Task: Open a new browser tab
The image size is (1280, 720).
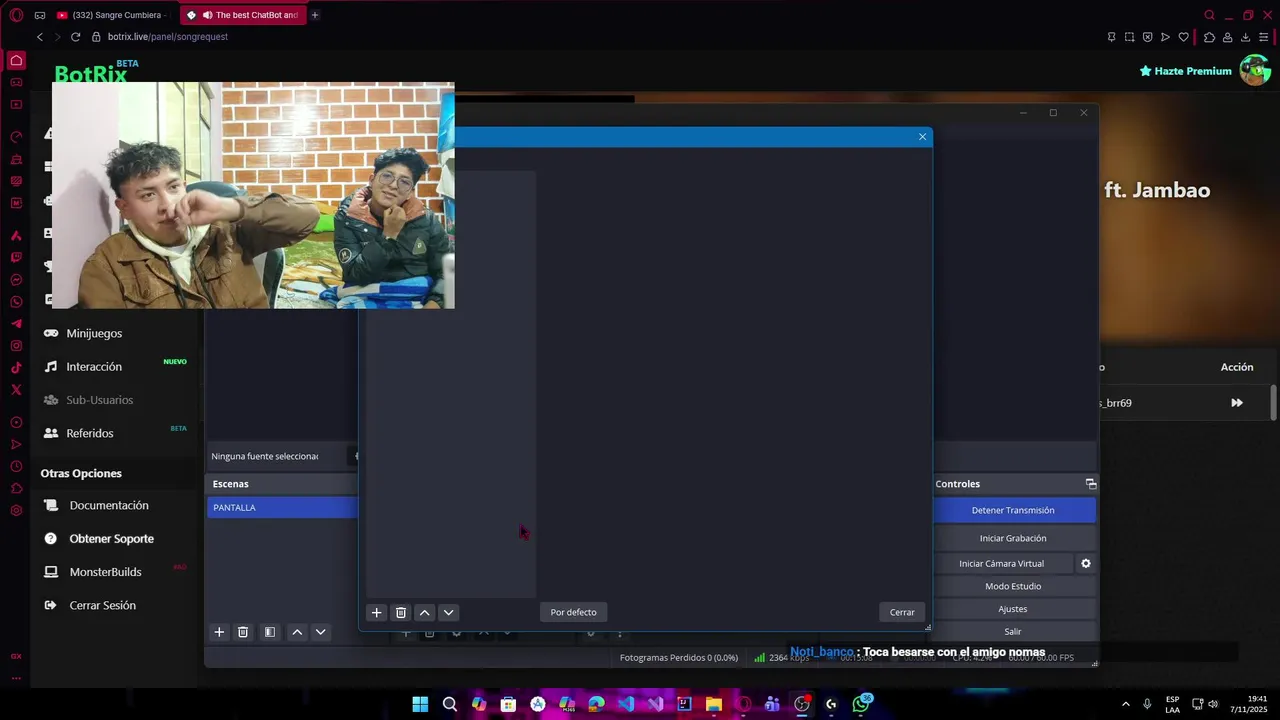Action: pyautogui.click(x=314, y=15)
